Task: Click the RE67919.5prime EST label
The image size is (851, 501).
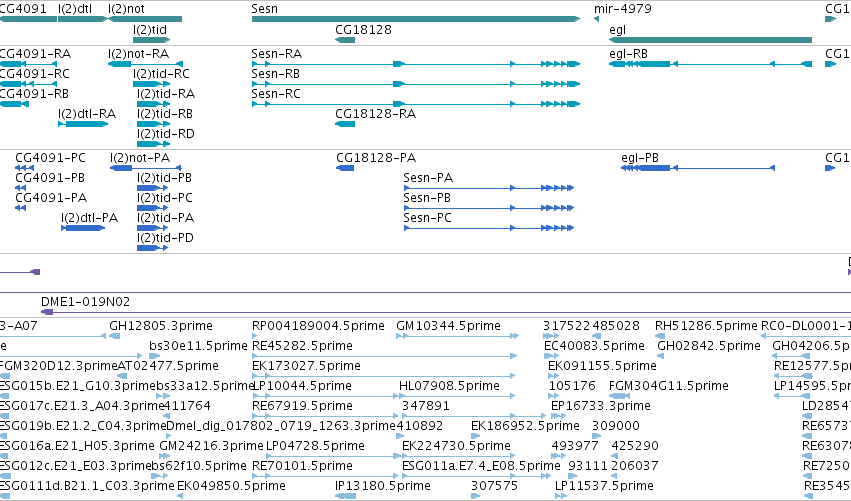Action: 302,407
